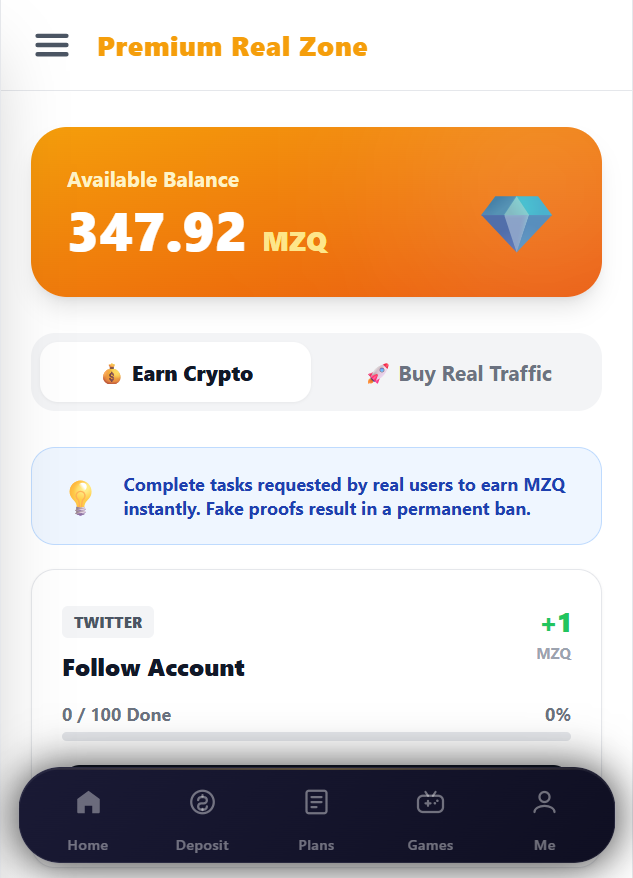
Task: Click the Premium Real Zone title
Action: coord(232,46)
